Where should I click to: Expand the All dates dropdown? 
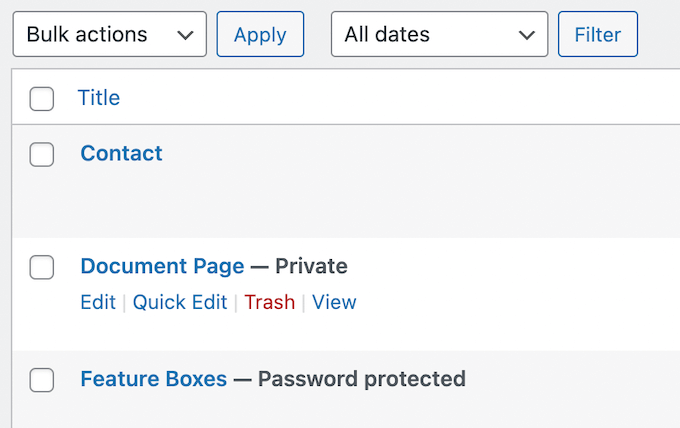[439, 34]
